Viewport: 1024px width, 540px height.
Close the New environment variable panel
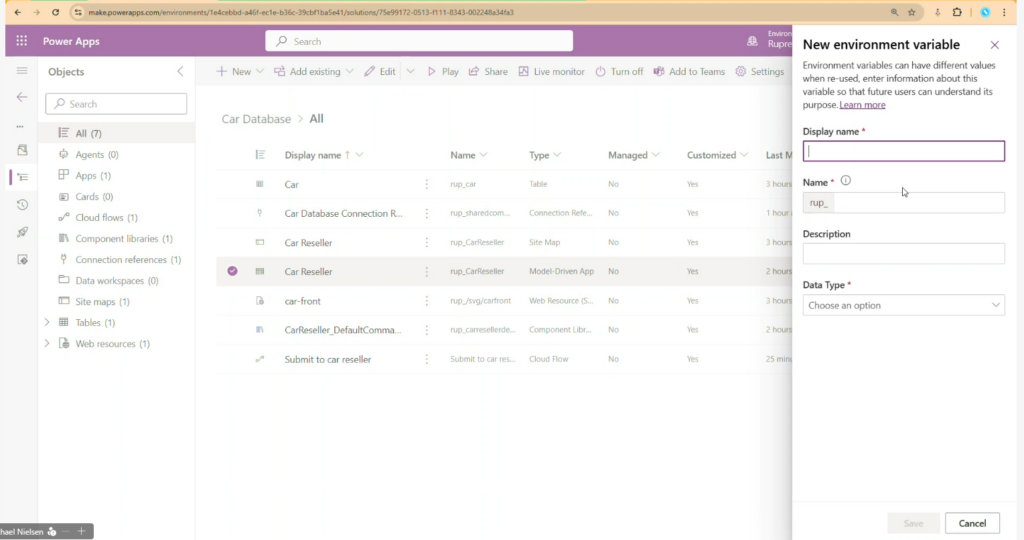[994, 45]
